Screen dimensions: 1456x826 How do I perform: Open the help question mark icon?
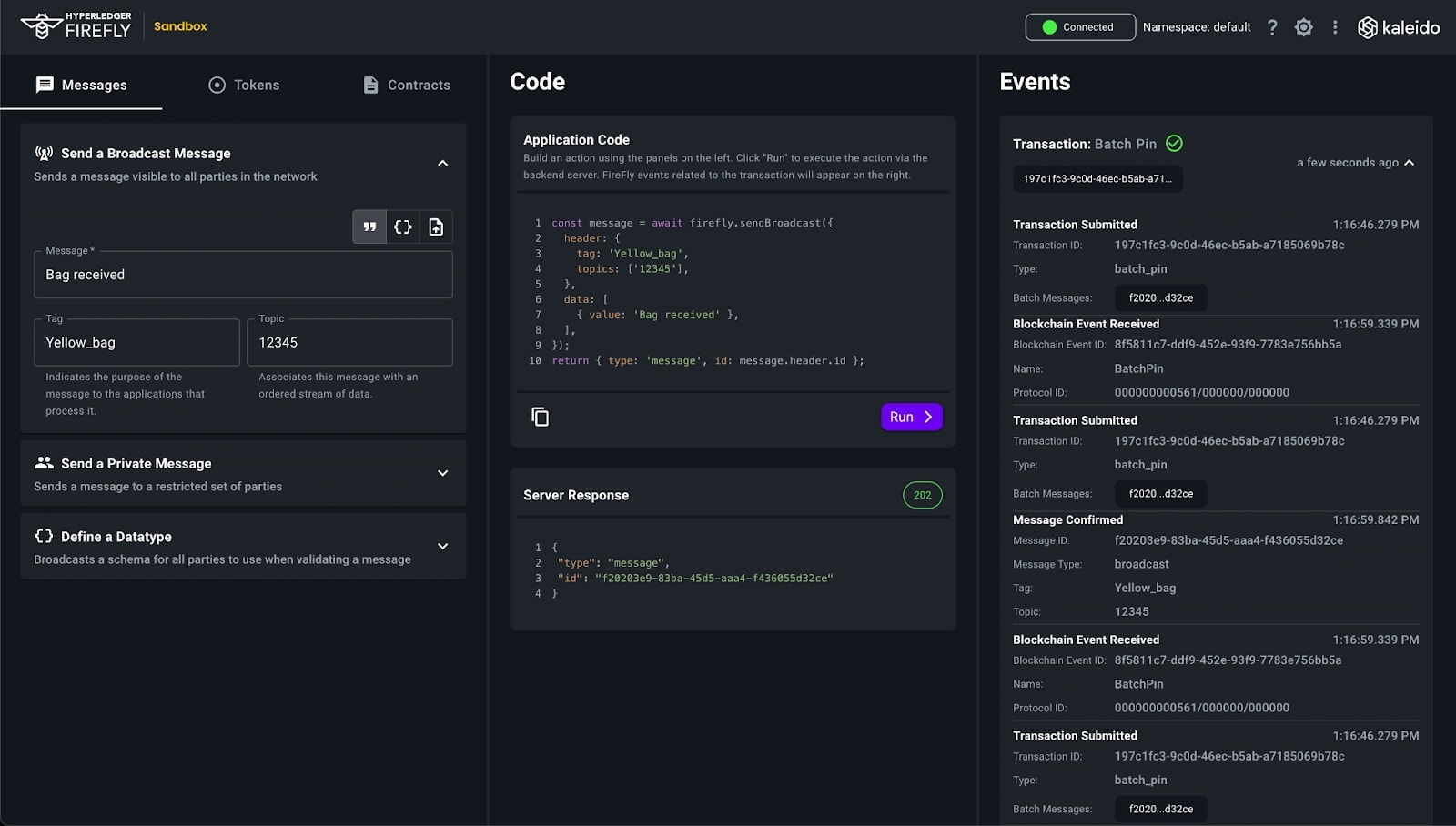pos(1272,27)
